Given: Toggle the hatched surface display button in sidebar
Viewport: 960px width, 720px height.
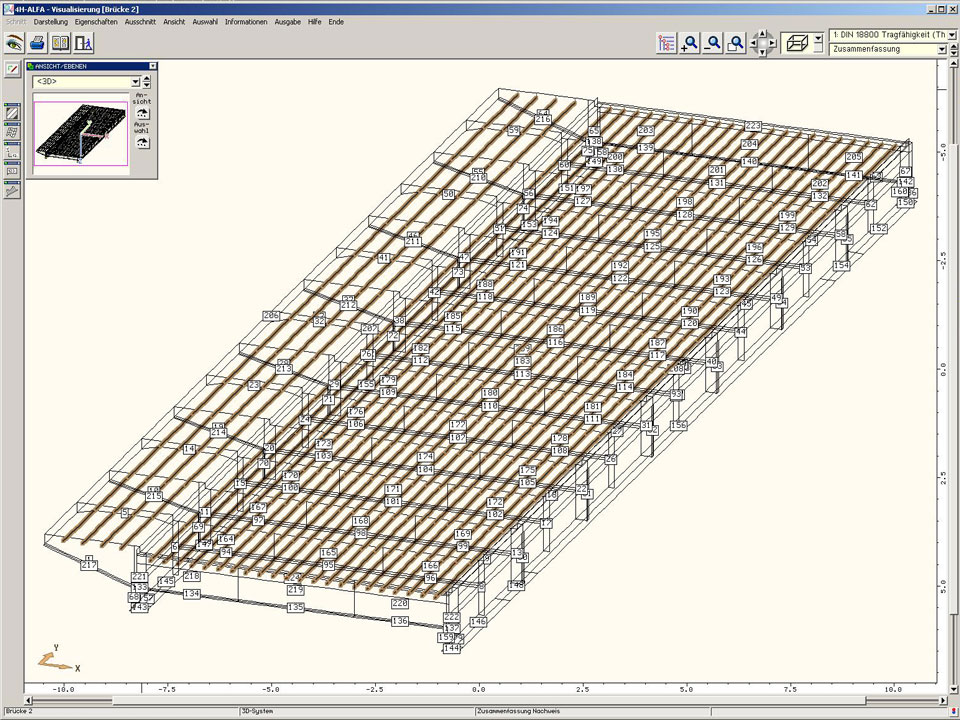Looking at the screenshot, I should click(x=12, y=113).
